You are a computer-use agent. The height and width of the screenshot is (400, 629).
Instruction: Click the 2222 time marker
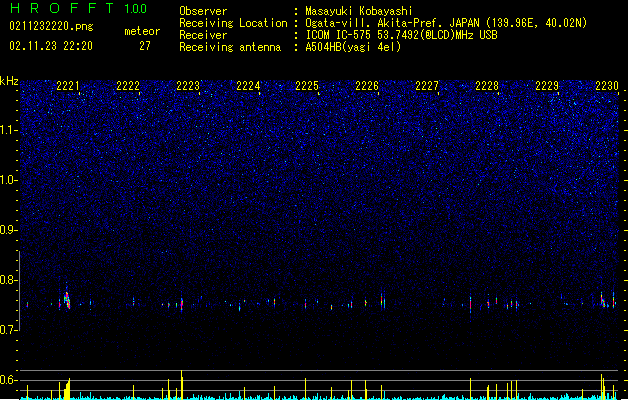[128, 86]
